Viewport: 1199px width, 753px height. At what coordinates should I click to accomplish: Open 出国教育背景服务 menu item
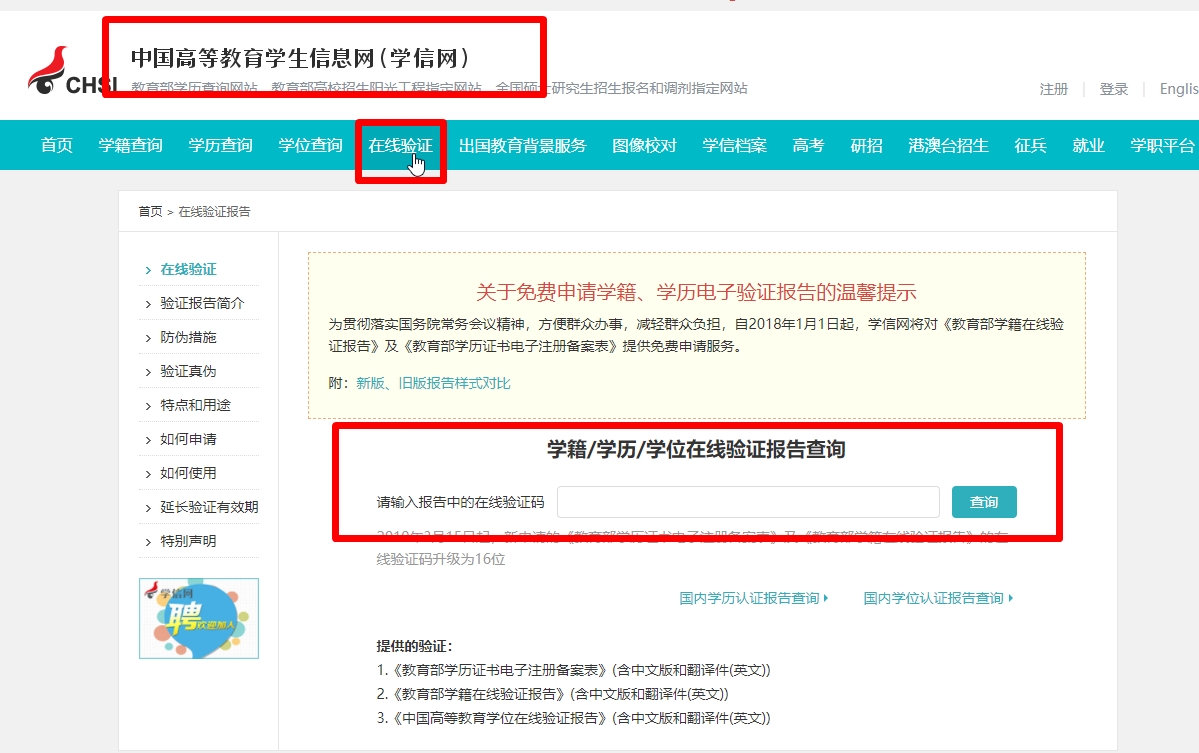coord(522,145)
